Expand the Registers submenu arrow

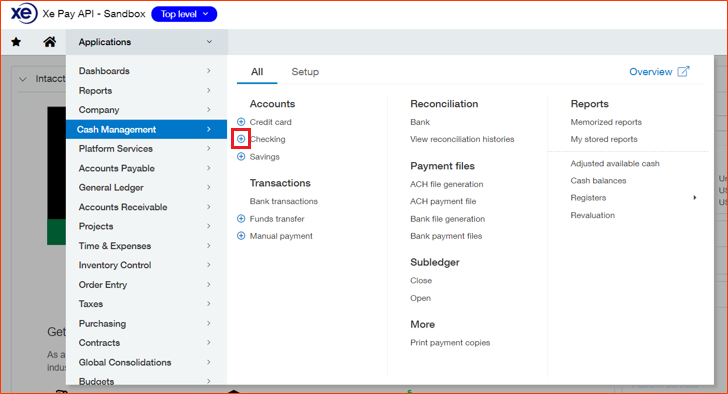[695, 198]
